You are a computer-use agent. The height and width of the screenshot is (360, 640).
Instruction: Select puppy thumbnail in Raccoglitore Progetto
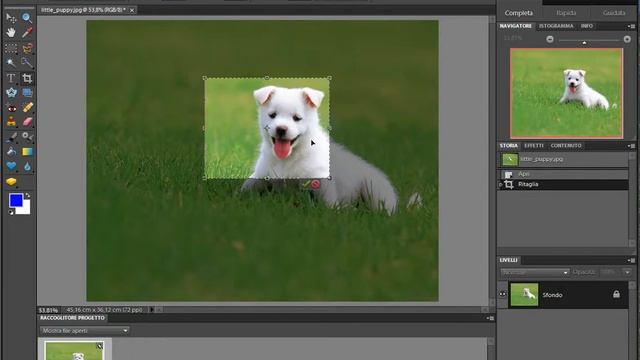click(74, 350)
